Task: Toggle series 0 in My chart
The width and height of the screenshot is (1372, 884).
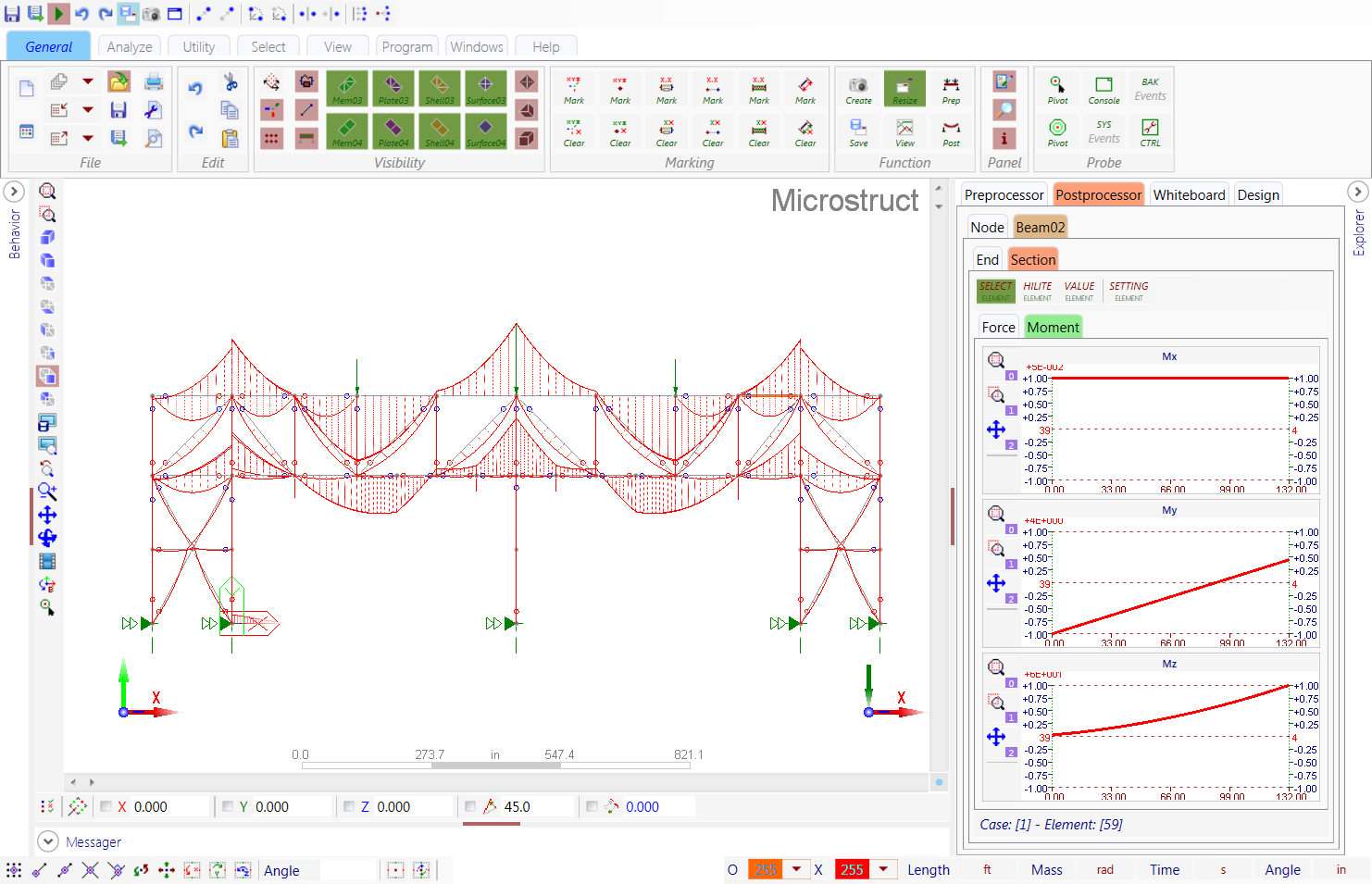Action: tap(1011, 529)
